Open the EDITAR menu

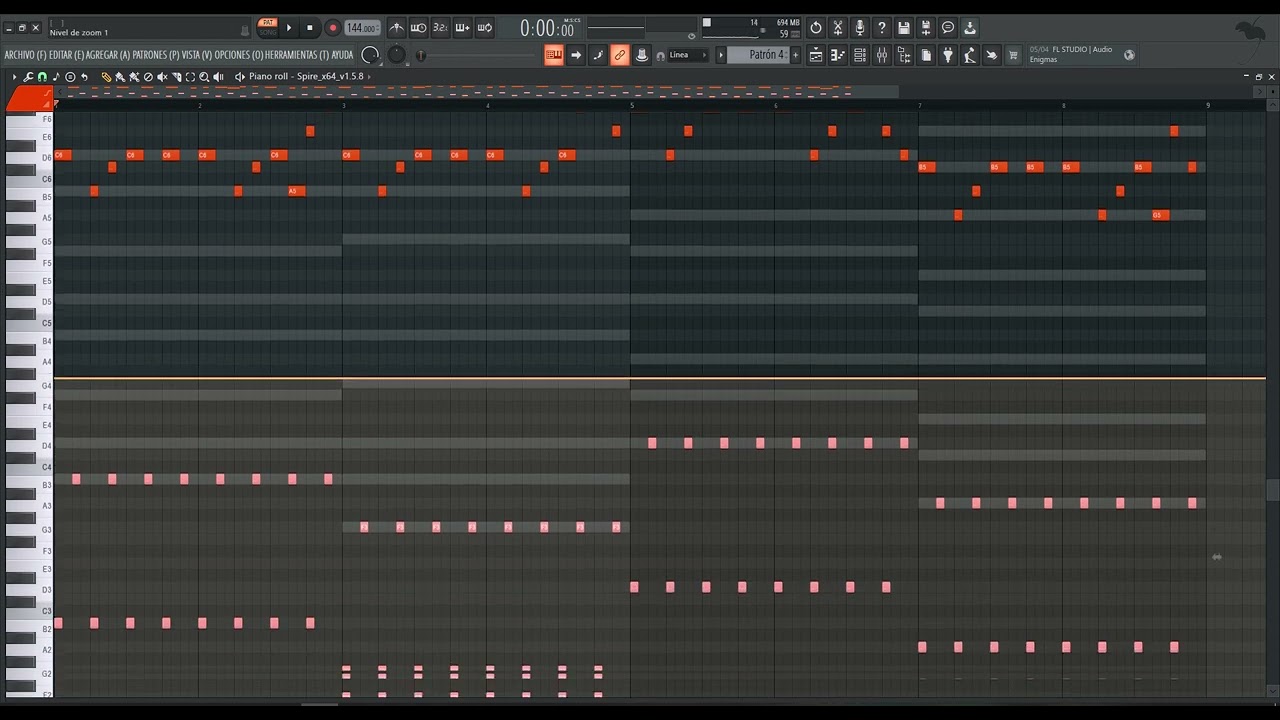(66, 55)
